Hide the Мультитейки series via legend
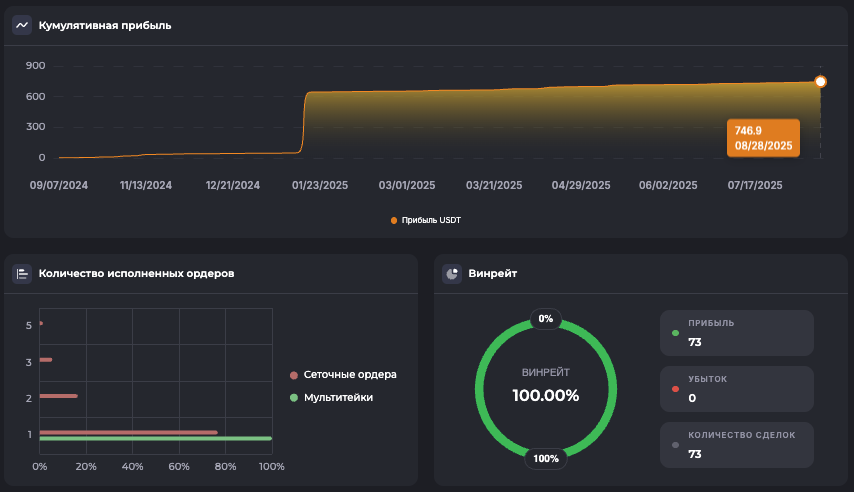Viewport: 854px width, 492px height. 338,398
